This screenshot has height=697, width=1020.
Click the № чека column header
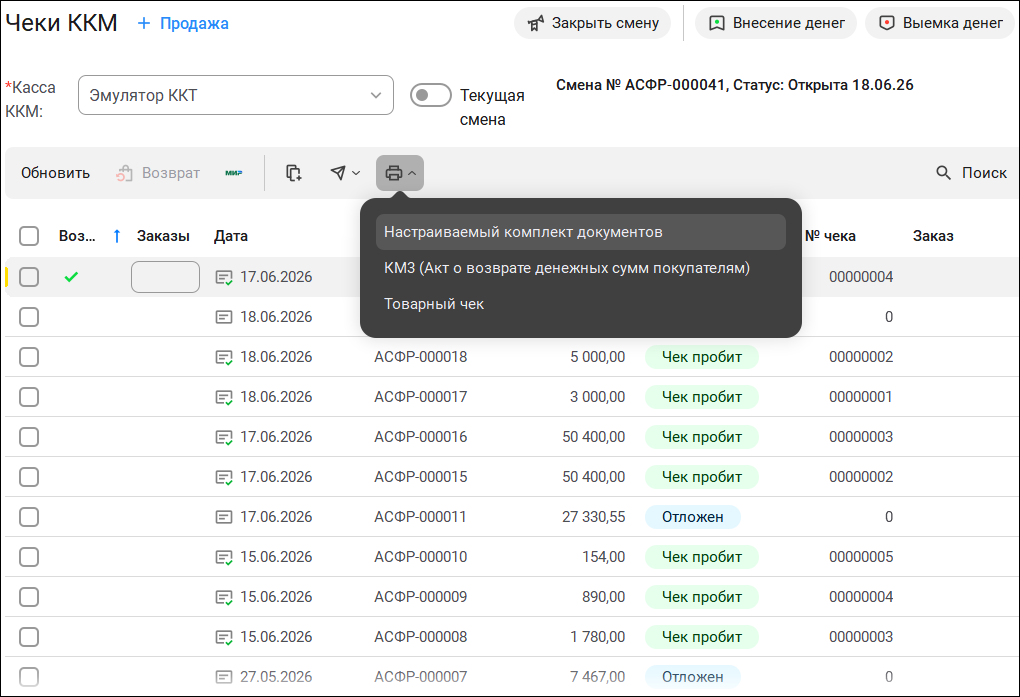[x=831, y=236]
